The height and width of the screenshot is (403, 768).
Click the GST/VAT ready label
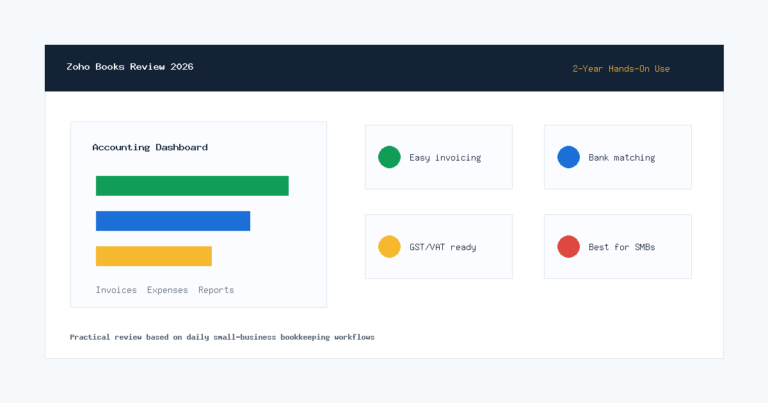coord(443,247)
